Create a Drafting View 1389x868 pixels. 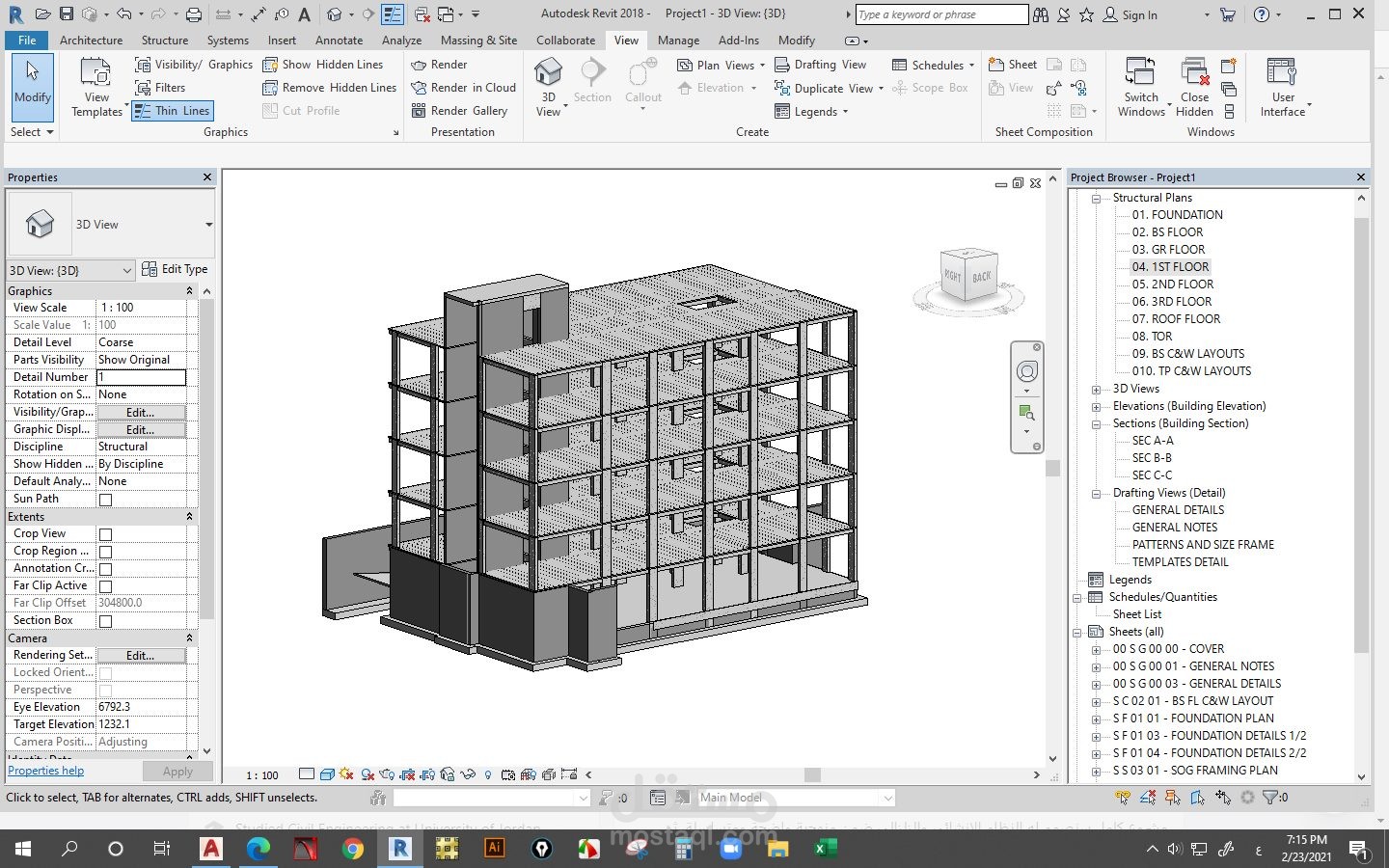[820, 65]
